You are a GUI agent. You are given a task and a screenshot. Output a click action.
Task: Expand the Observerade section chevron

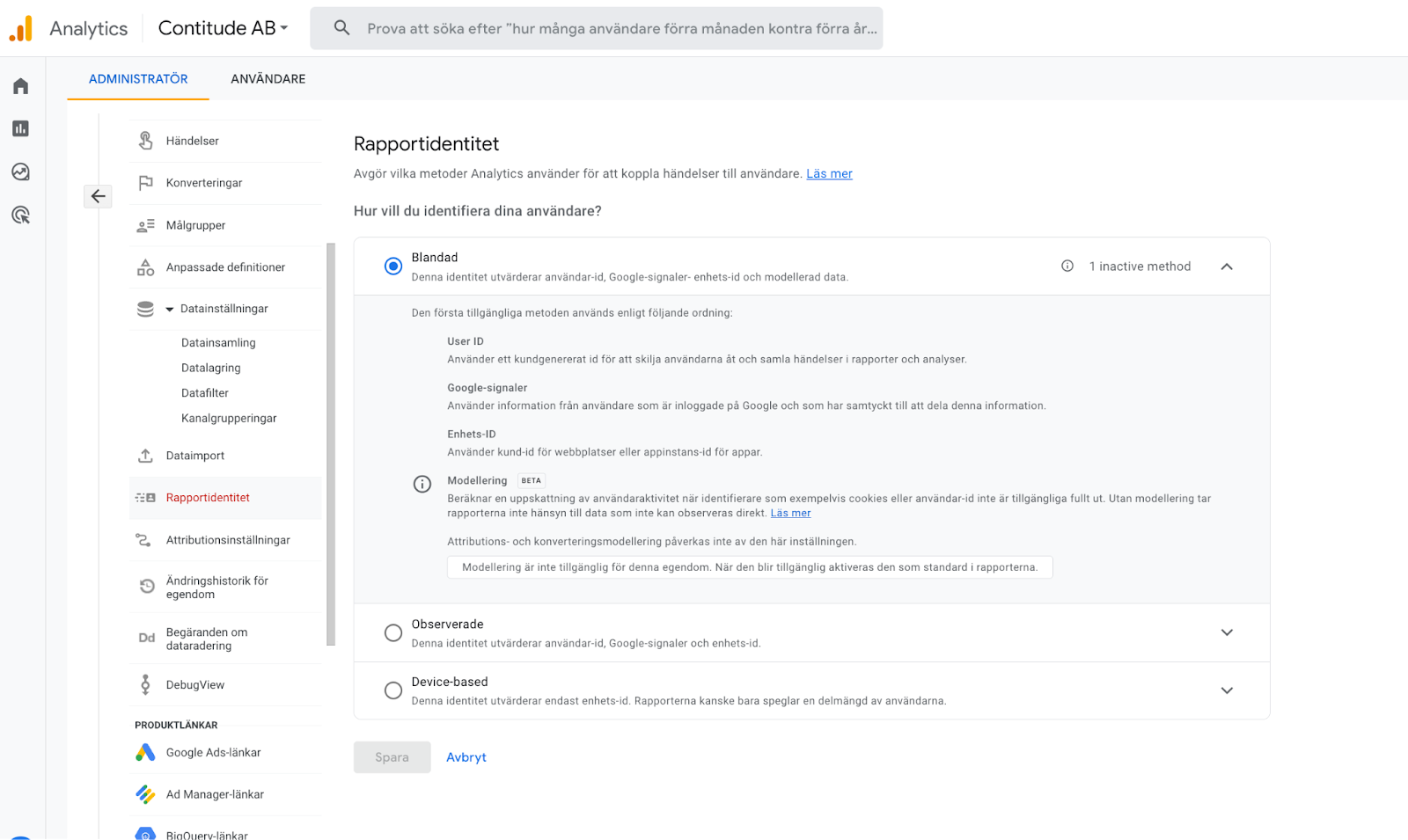point(1227,632)
